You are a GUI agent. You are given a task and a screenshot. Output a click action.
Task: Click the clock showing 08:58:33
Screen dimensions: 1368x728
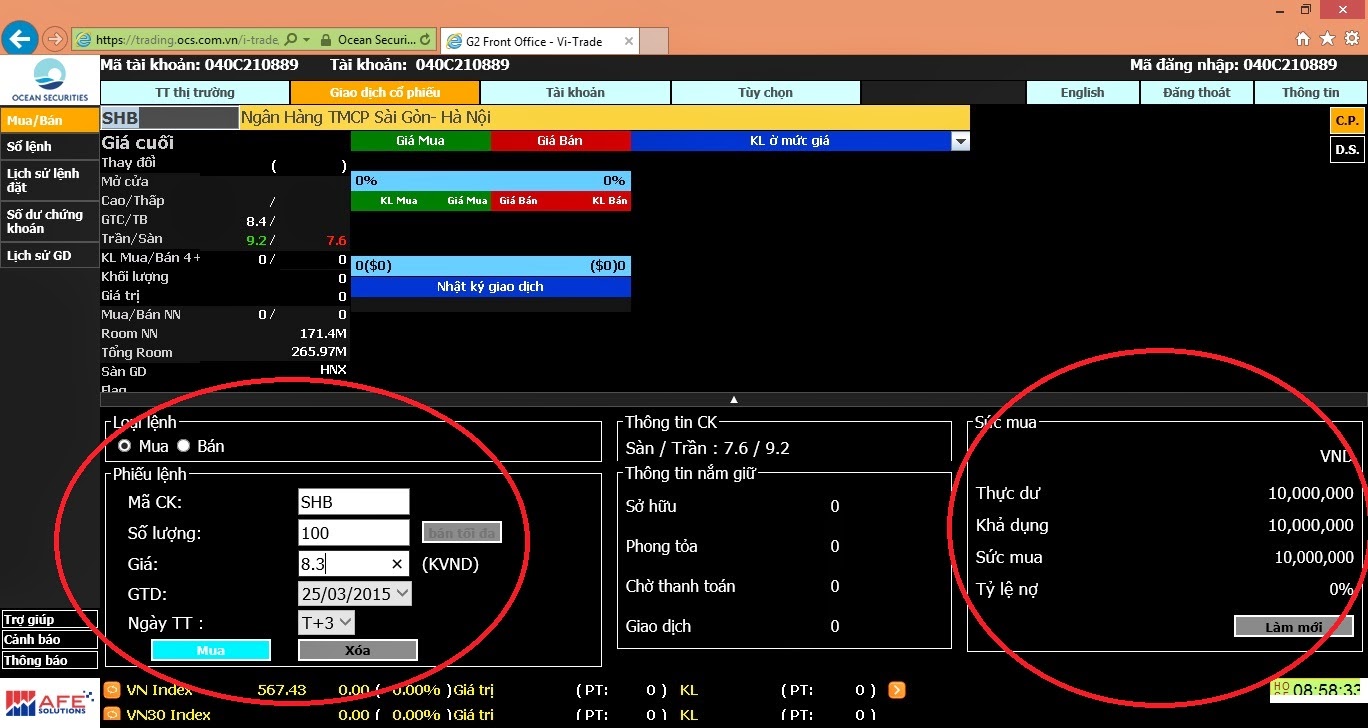[1325, 690]
